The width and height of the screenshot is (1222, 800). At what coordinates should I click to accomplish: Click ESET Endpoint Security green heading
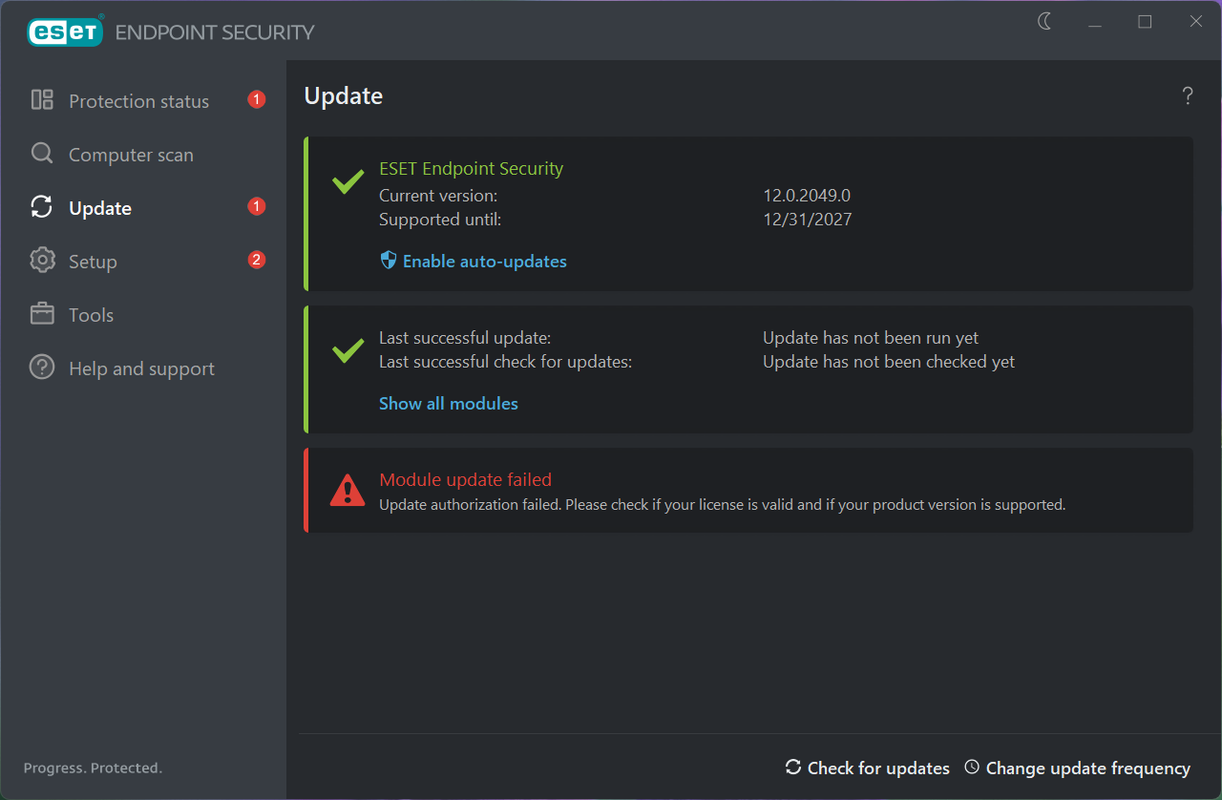[x=471, y=168]
